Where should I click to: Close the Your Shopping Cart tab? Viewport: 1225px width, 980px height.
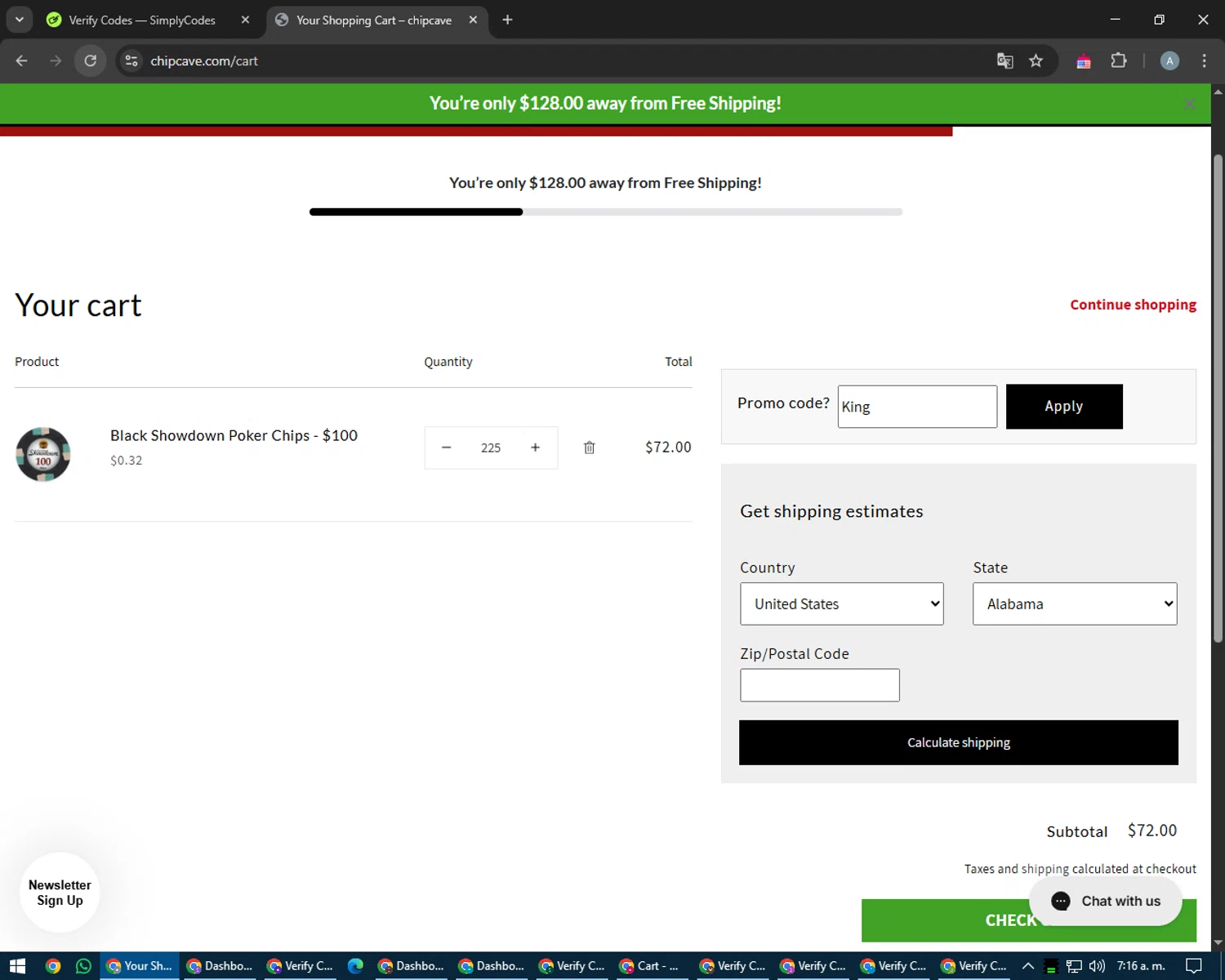pyautogui.click(x=473, y=20)
